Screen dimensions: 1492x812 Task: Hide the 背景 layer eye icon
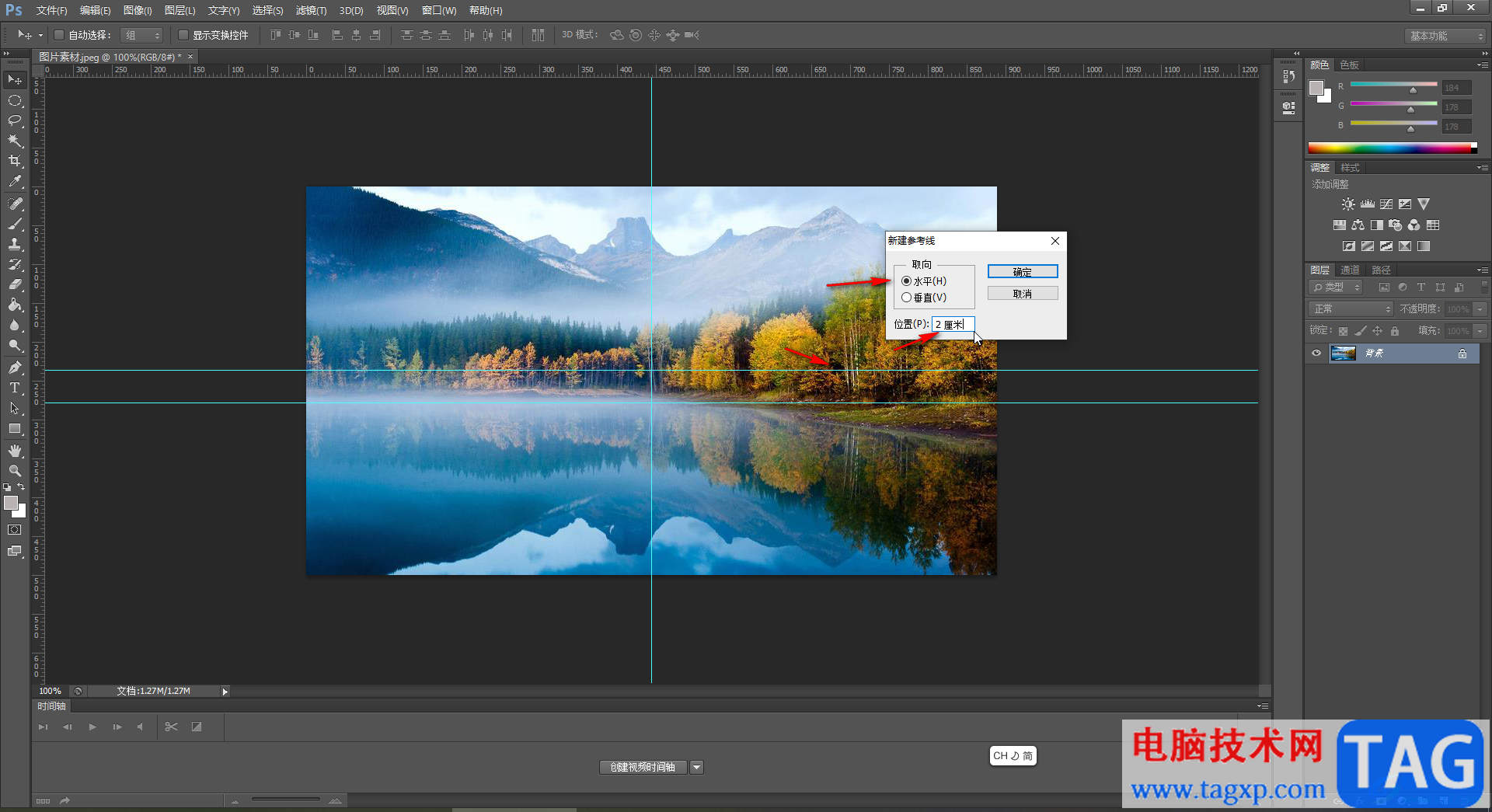tap(1316, 353)
